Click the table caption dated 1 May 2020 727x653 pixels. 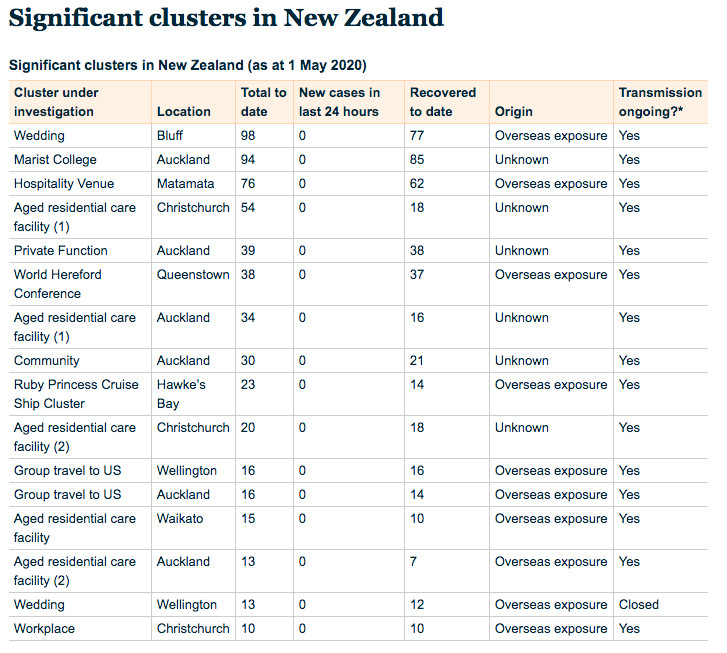pyautogui.click(x=187, y=65)
